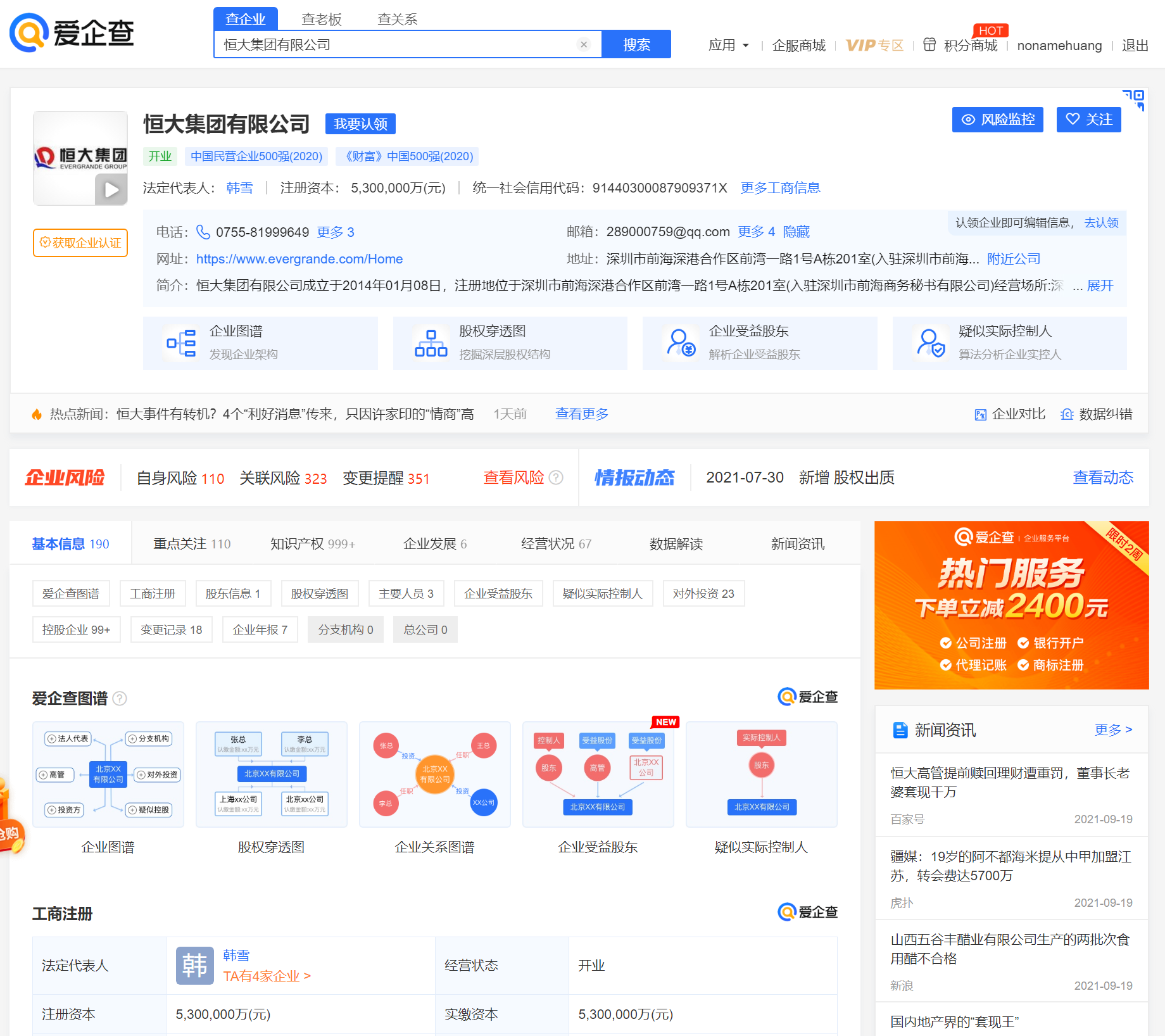Switch to the 查关系 search tab
Viewport: 1165px width, 1036px height.
pyautogui.click(x=398, y=19)
